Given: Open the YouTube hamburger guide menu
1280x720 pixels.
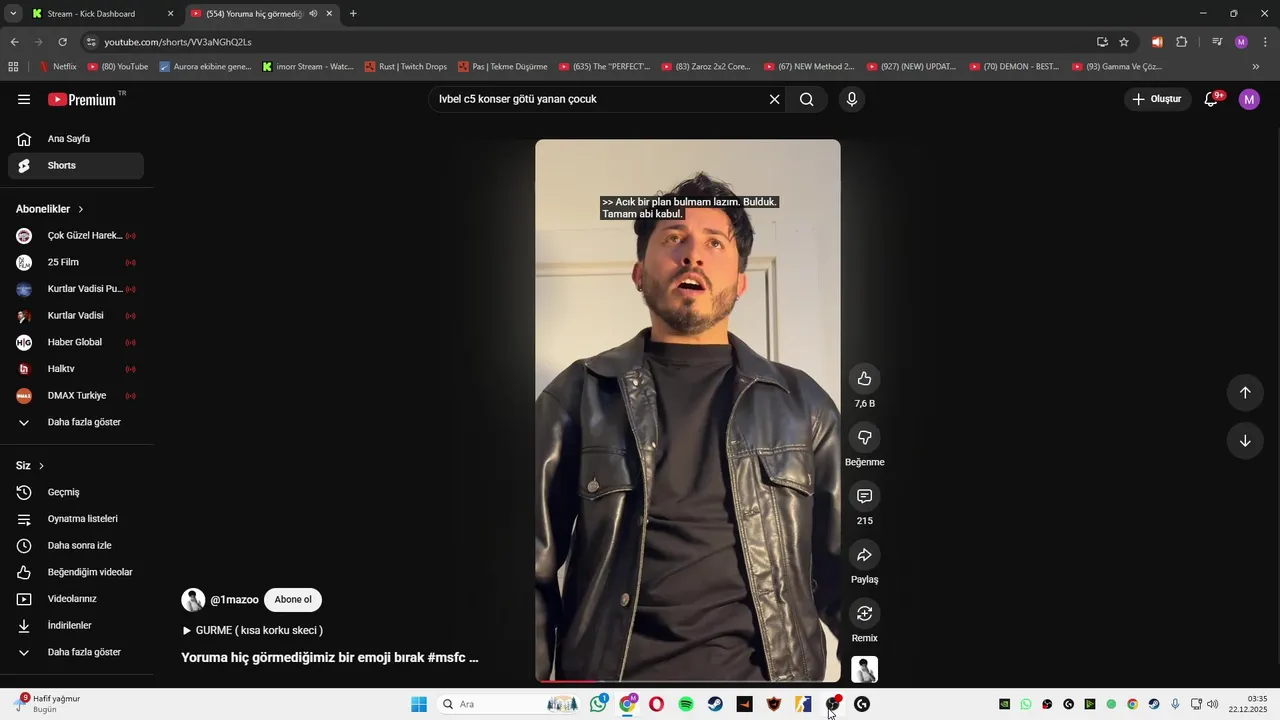Looking at the screenshot, I should pos(24,99).
